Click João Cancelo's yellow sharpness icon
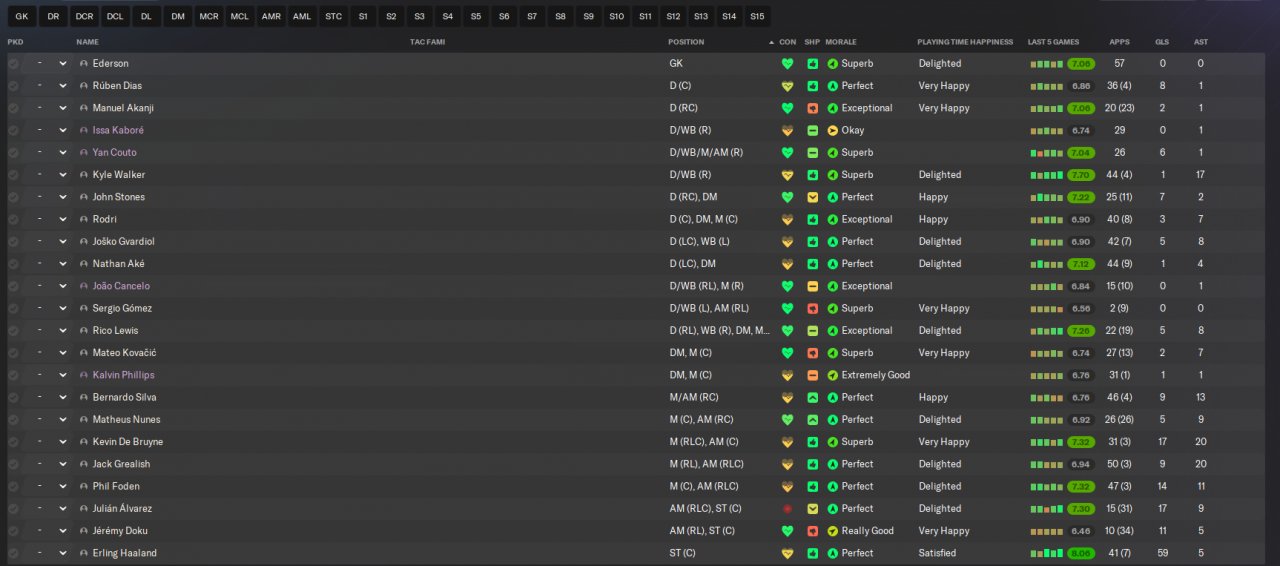Viewport: 1280px width, 566px height. pyautogui.click(x=813, y=286)
